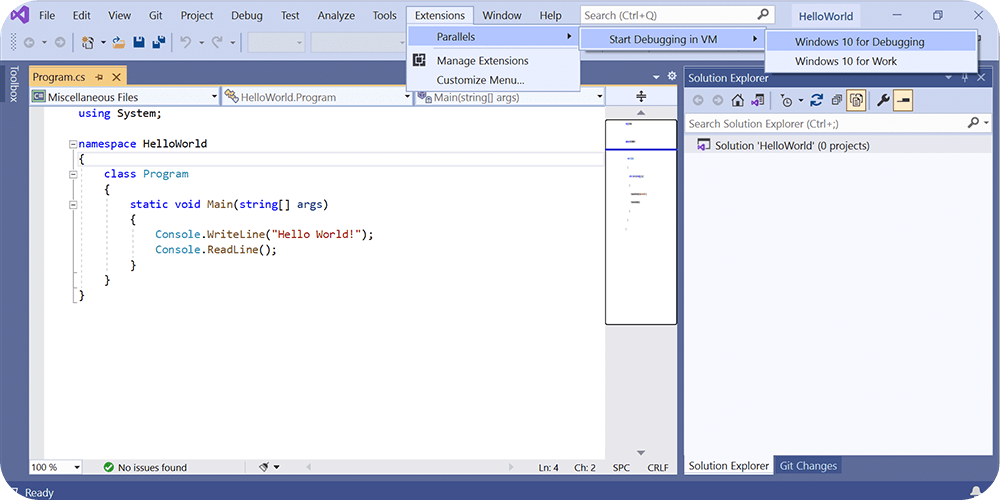Screen dimensions: 1000x500
Task: Open the Toolbox side panel
Action: [x=13, y=84]
